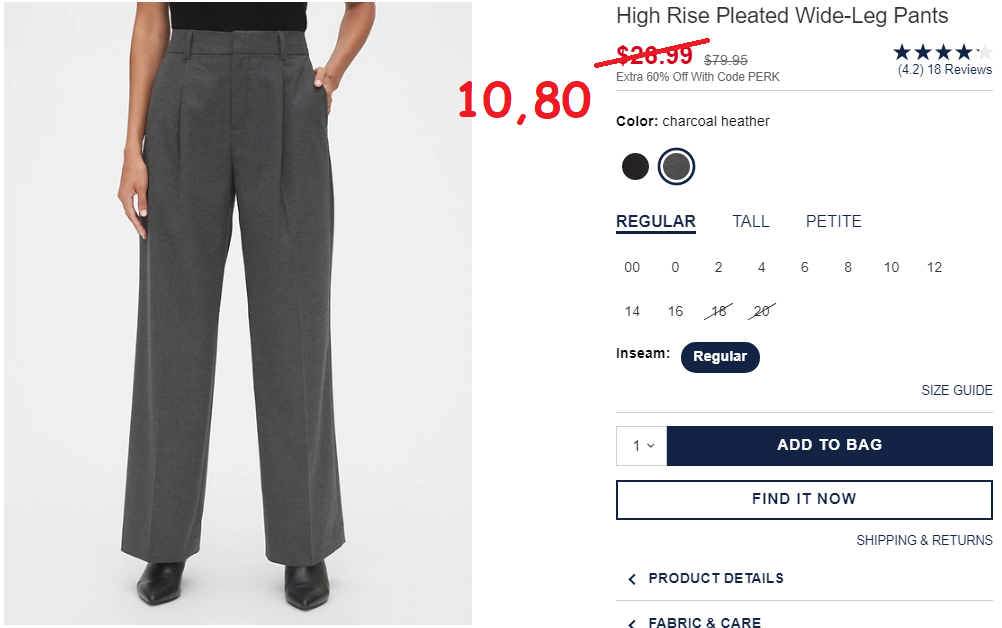Choose size 00

tap(632, 268)
